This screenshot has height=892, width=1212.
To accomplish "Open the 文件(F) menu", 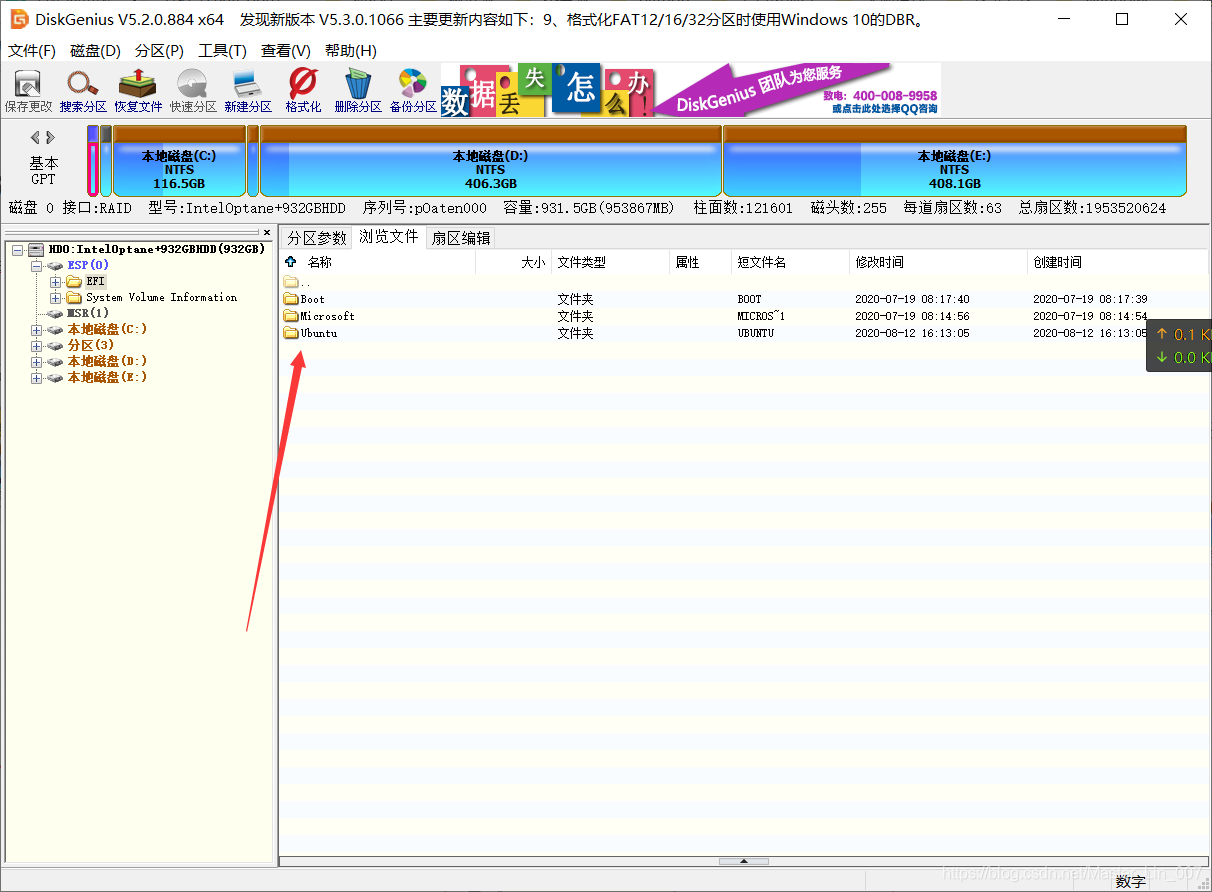I will (32, 51).
